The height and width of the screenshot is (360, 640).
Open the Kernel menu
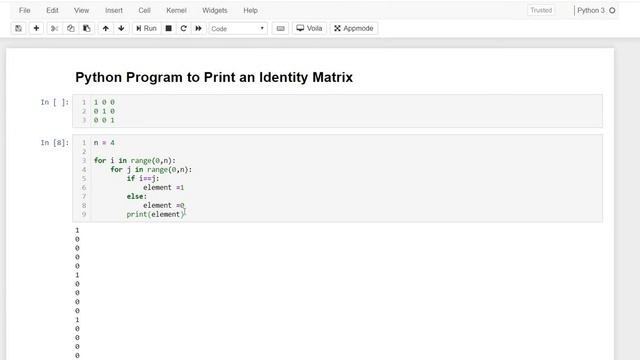176,10
